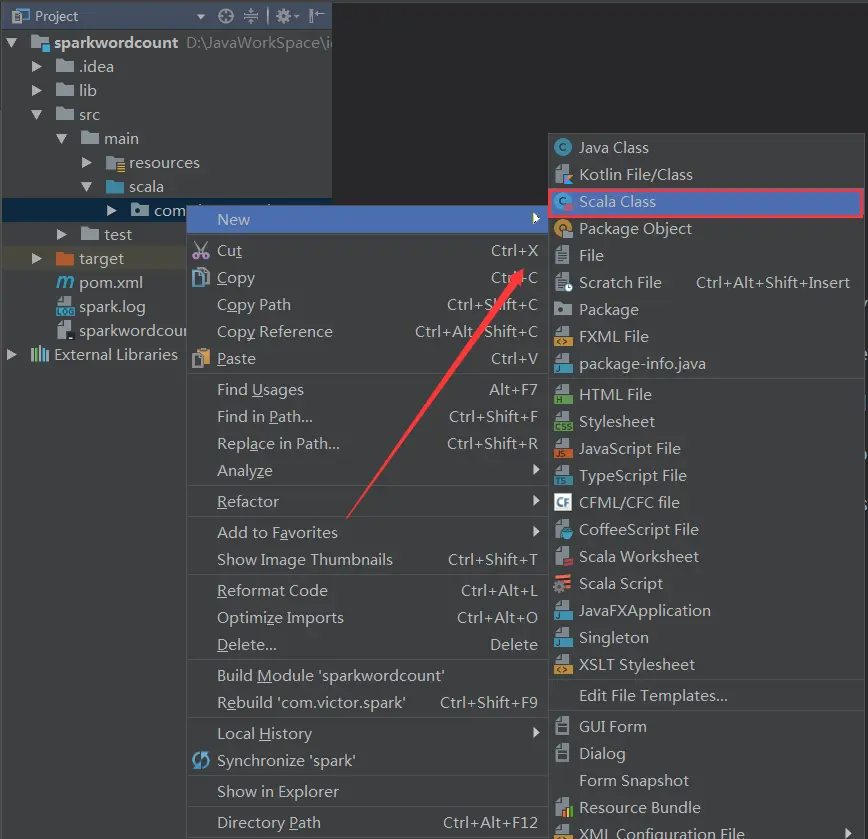This screenshot has height=839, width=868.
Task: Expand the lib folder
Action: click(x=37, y=90)
